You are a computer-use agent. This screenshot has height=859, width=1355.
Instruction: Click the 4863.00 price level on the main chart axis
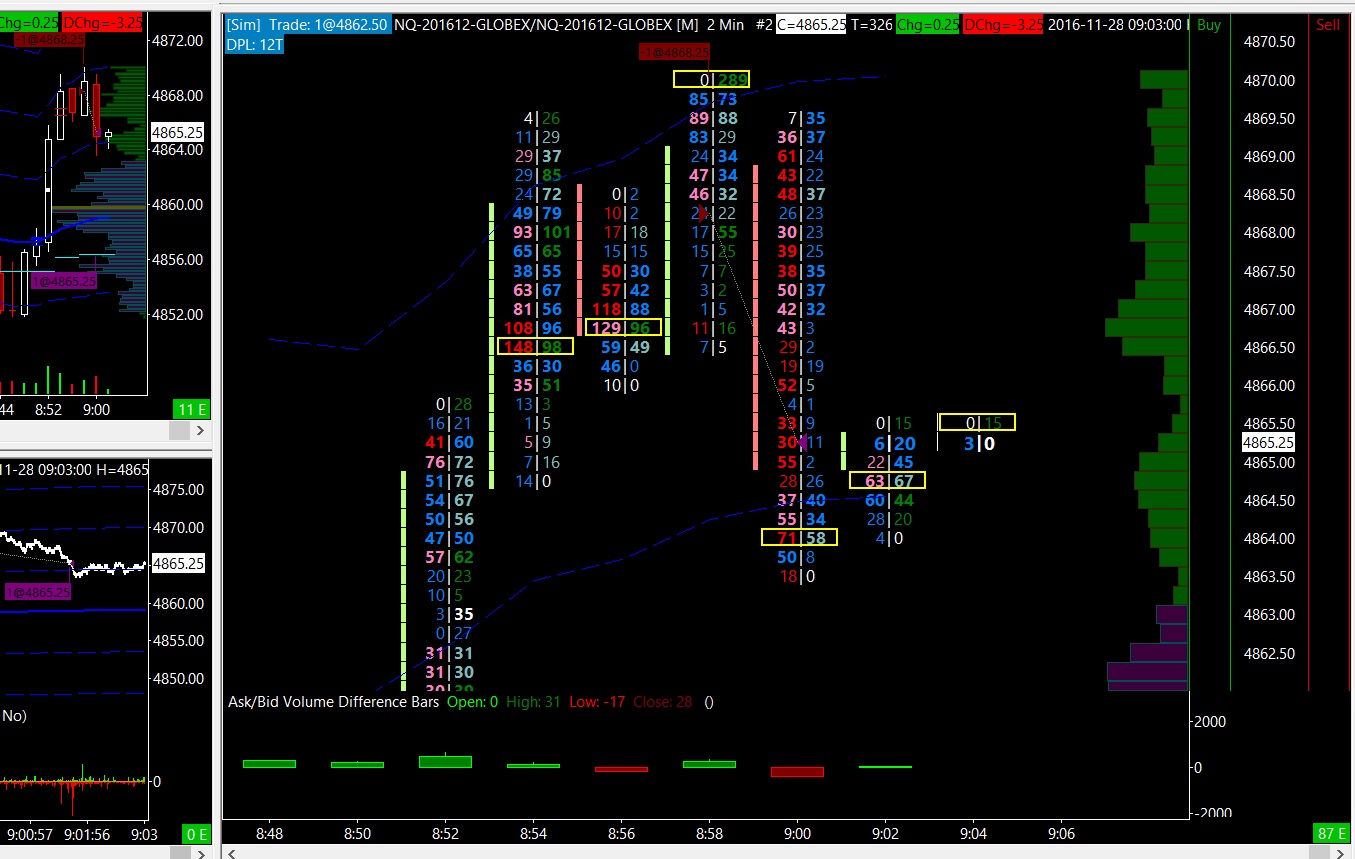pos(1268,615)
